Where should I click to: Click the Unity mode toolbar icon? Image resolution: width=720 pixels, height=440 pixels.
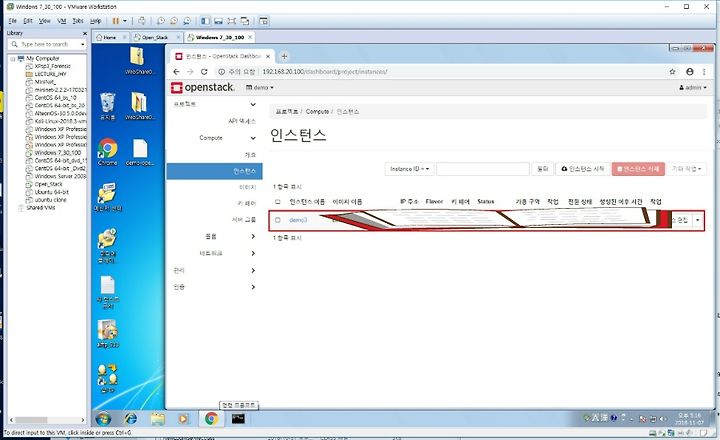point(245,21)
